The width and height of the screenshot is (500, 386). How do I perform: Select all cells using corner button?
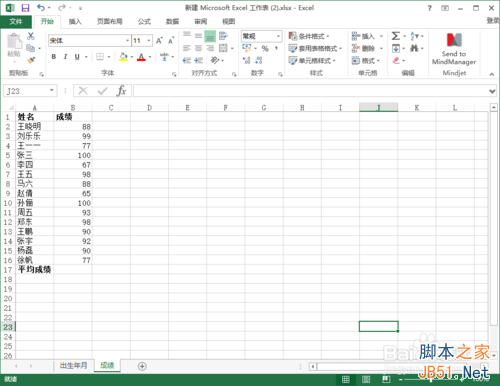coord(10,107)
